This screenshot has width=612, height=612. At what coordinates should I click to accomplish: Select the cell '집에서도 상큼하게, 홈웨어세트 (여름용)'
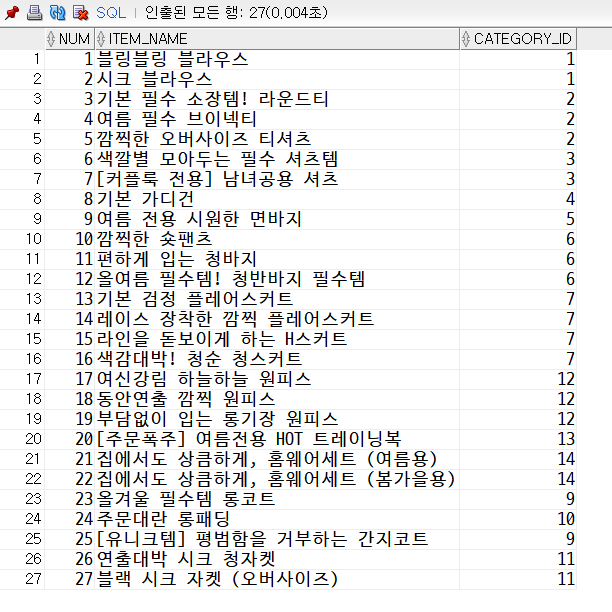(x=277, y=459)
